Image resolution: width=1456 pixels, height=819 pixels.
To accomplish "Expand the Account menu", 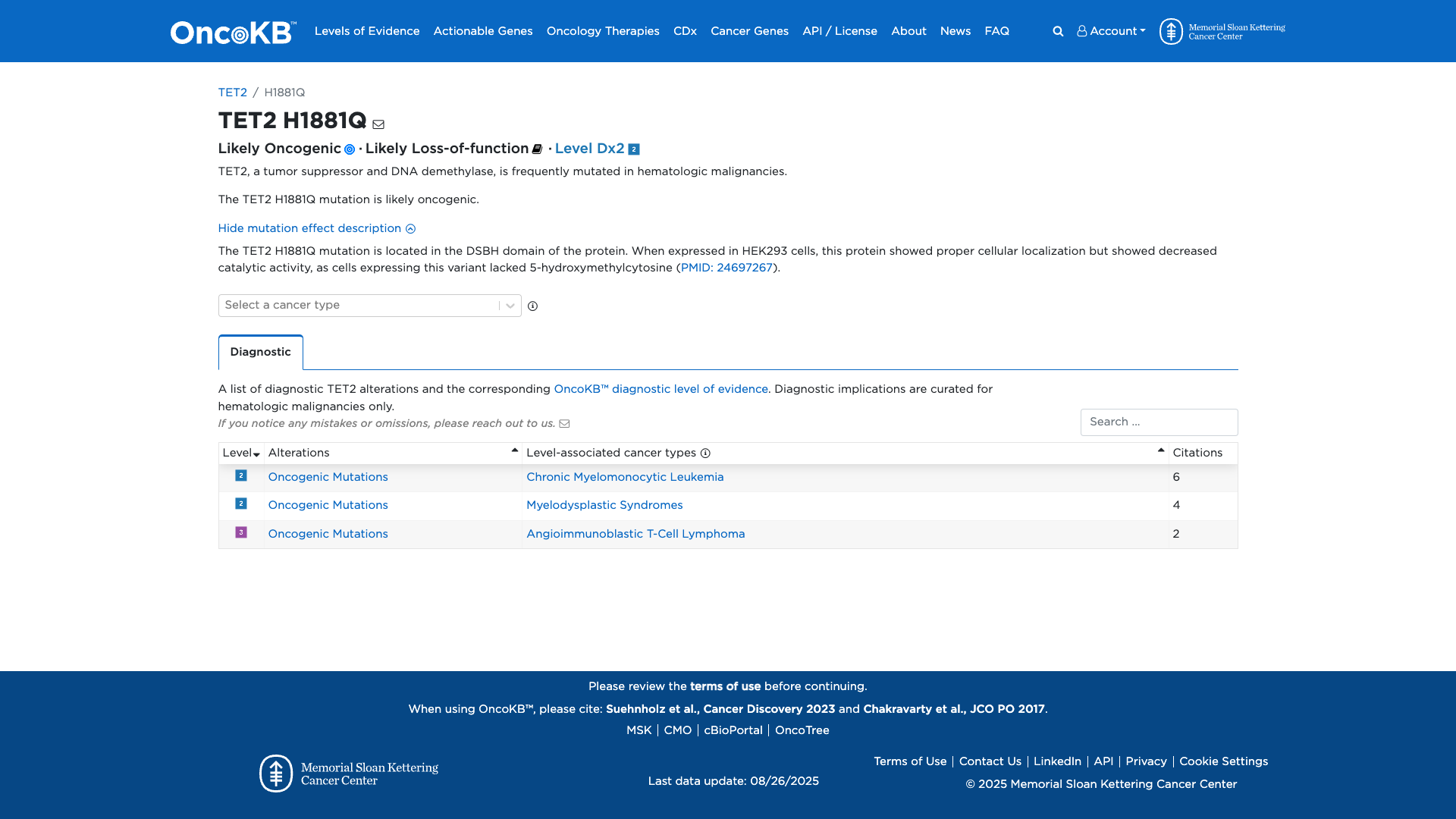I will pos(1111,31).
